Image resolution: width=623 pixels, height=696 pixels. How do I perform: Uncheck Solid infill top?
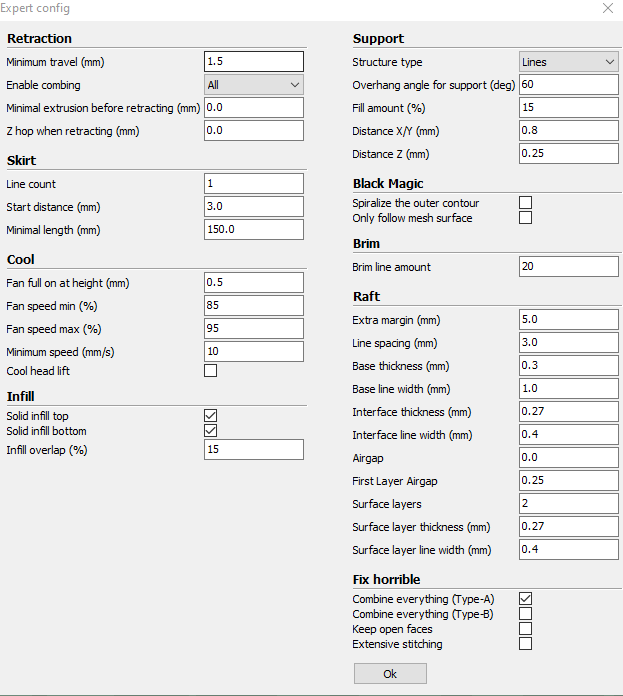point(211,416)
